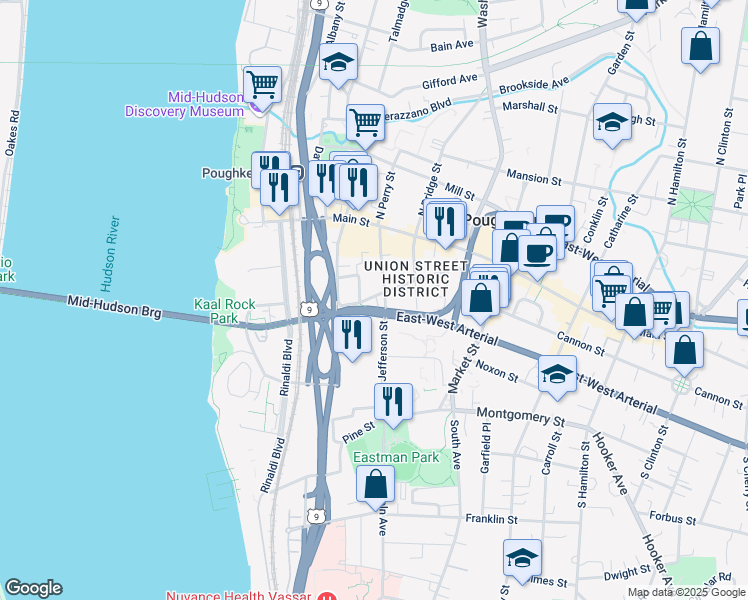Click the school marker near Albany St

click(338, 65)
